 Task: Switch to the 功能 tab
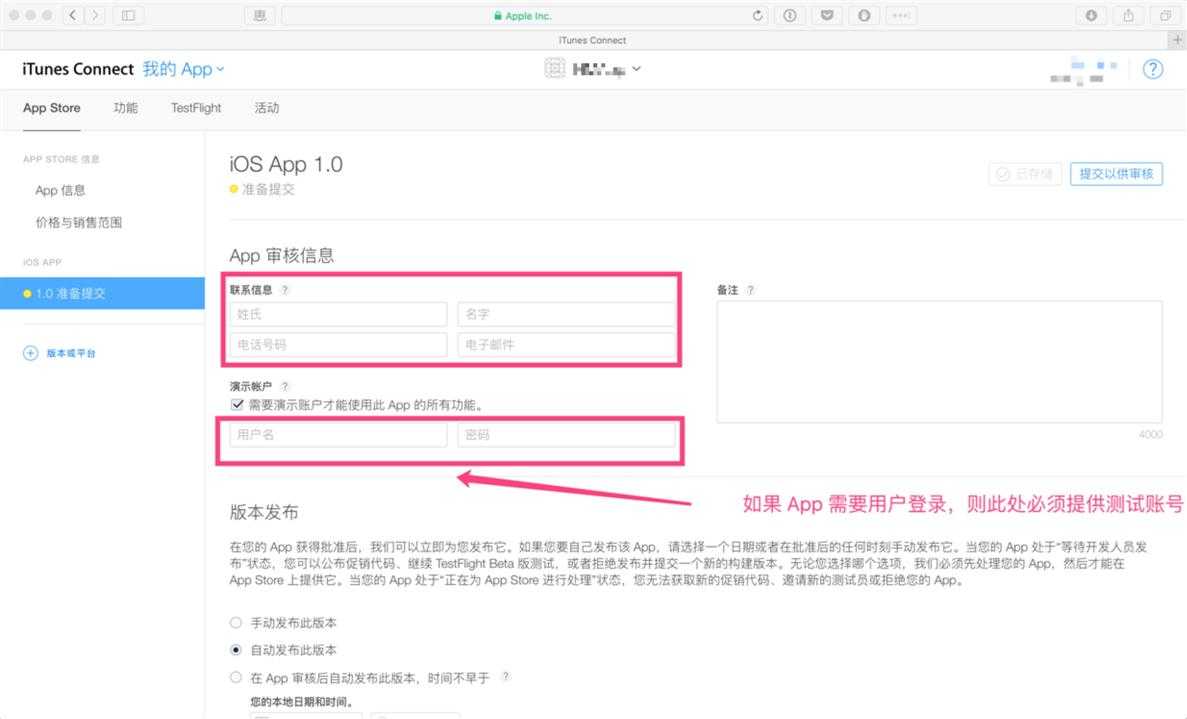[126, 108]
